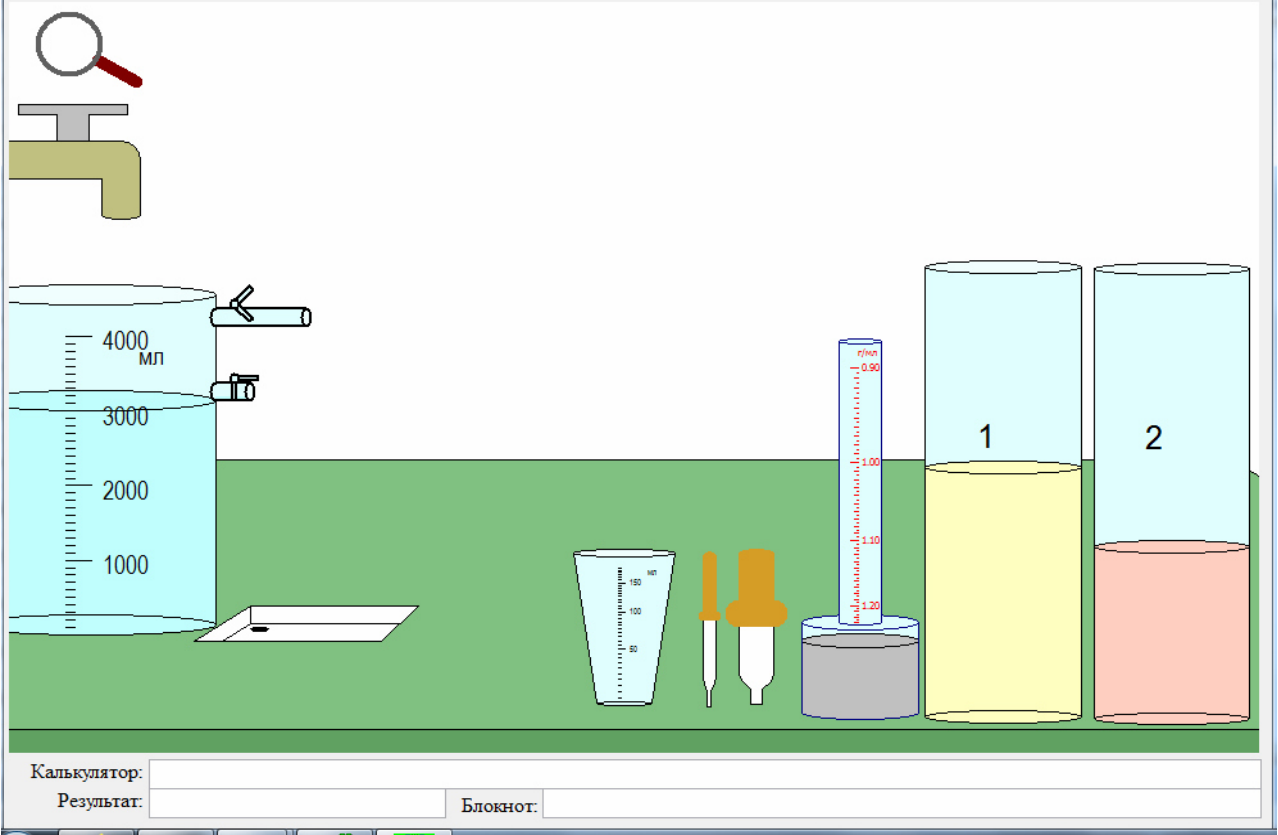Select cylinder 1 with yellow liquid

click(x=1003, y=492)
